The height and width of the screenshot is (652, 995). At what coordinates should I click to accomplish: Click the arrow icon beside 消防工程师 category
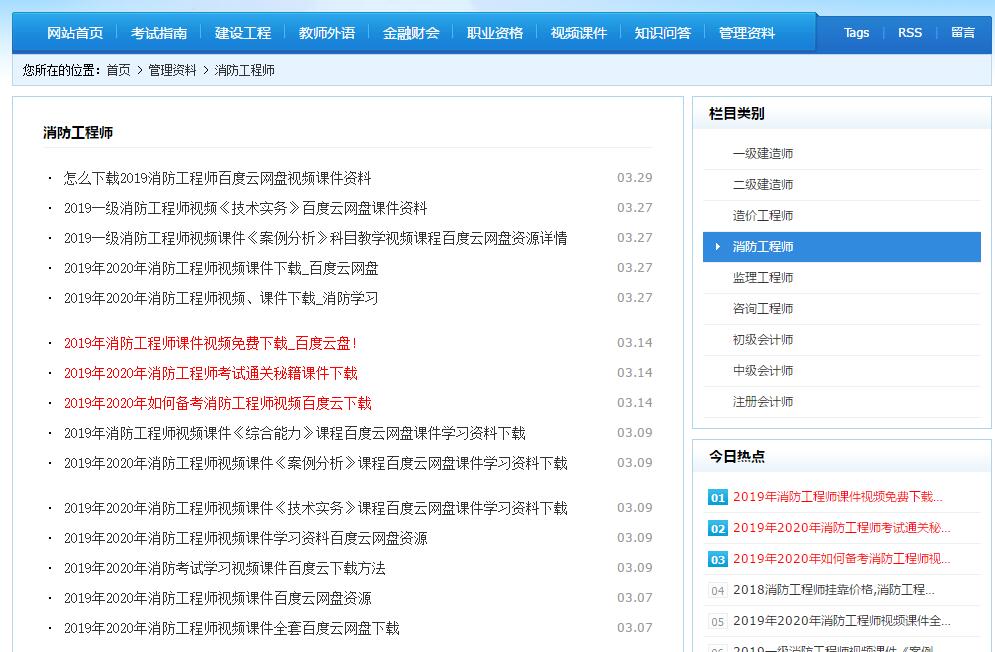(x=718, y=246)
